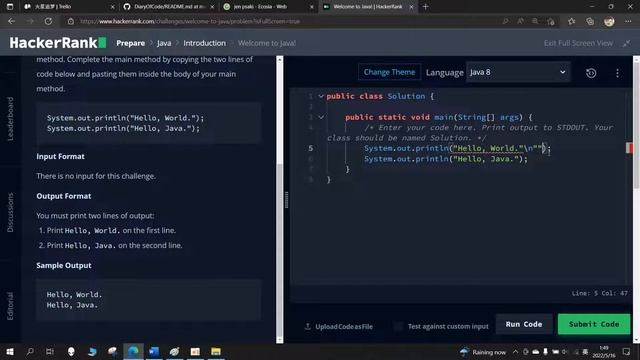Go to Introduction breadcrumb link

click(x=204, y=43)
